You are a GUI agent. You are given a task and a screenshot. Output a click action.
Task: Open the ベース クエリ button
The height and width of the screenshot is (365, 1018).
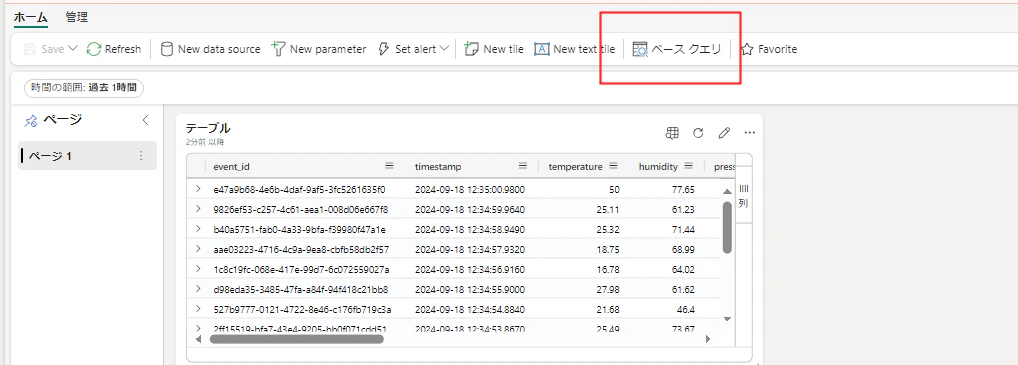click(x=677, y=49)
